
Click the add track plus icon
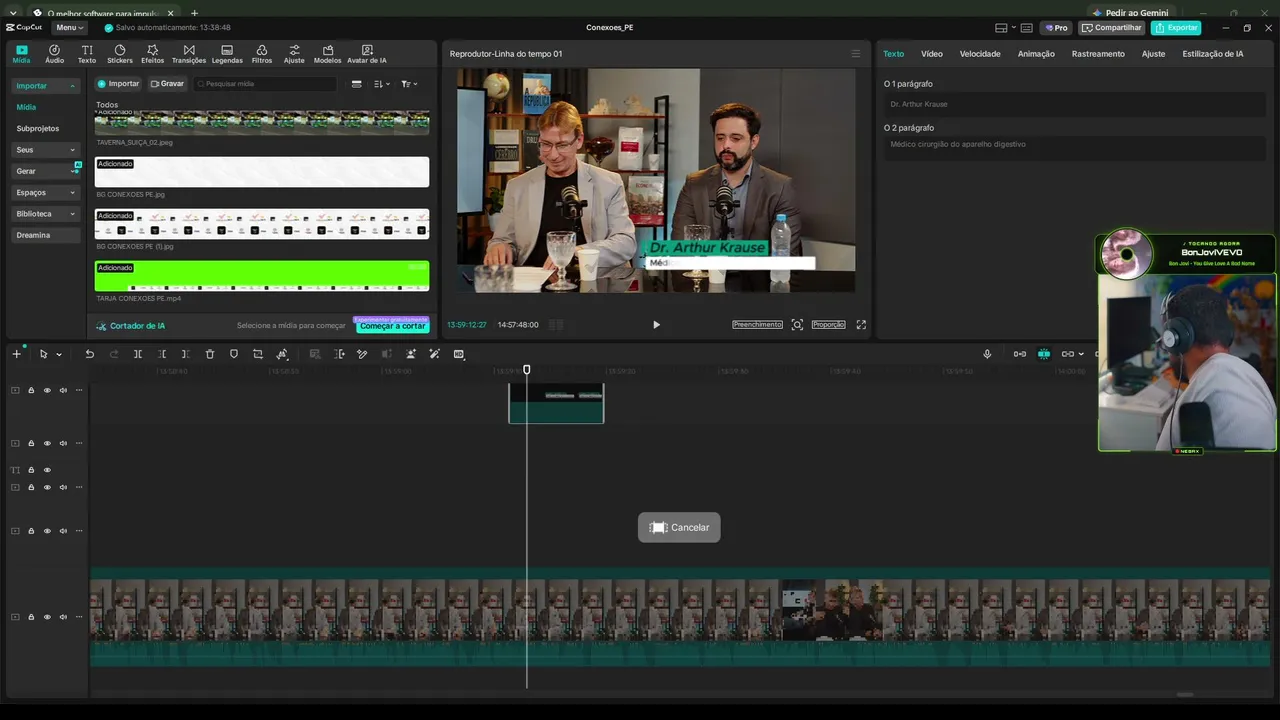(16, 354)
